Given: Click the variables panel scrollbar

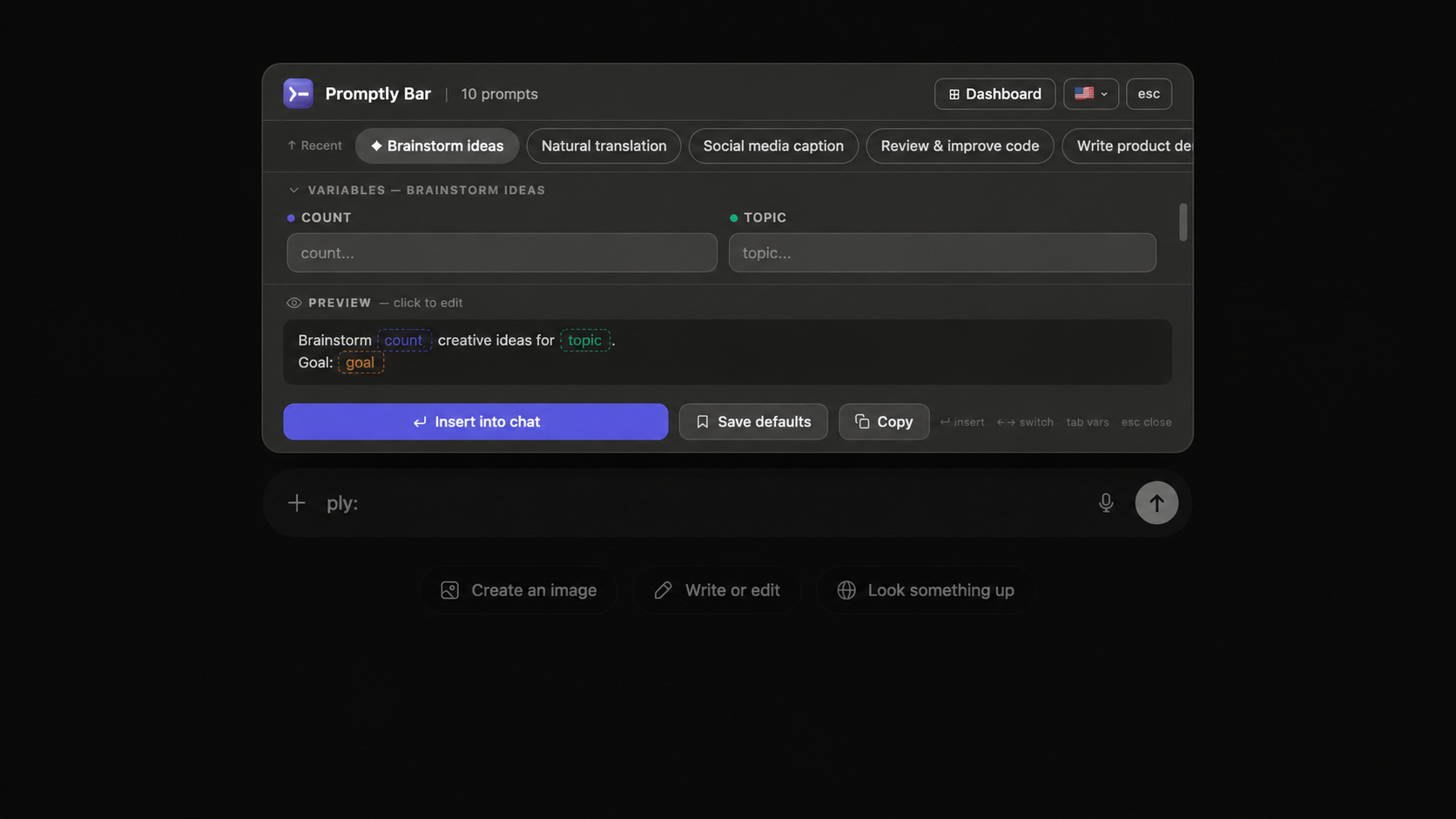Looking at the screenshot, I should point(1183,222).
